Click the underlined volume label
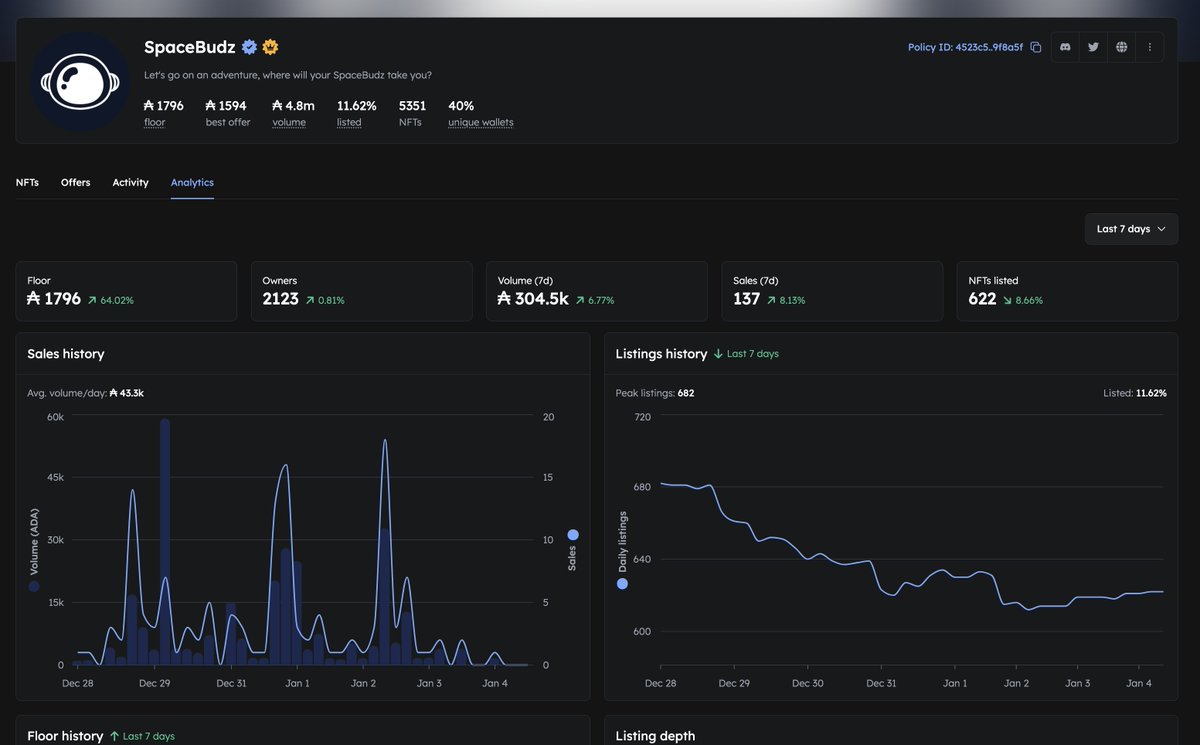Screen dimensions: 1200x745 289,122
